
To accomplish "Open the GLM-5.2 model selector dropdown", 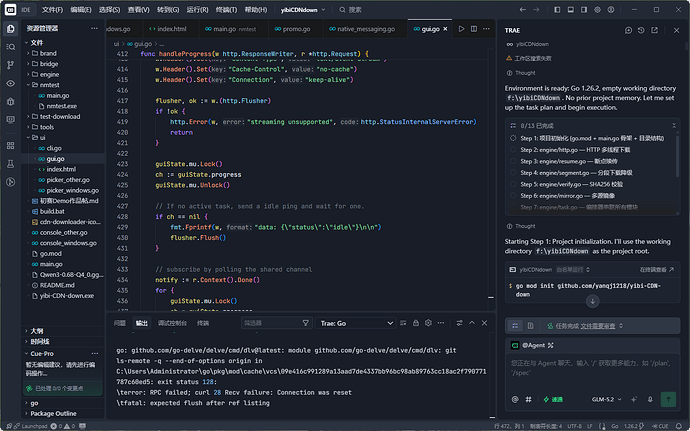I will coord(607,399).
